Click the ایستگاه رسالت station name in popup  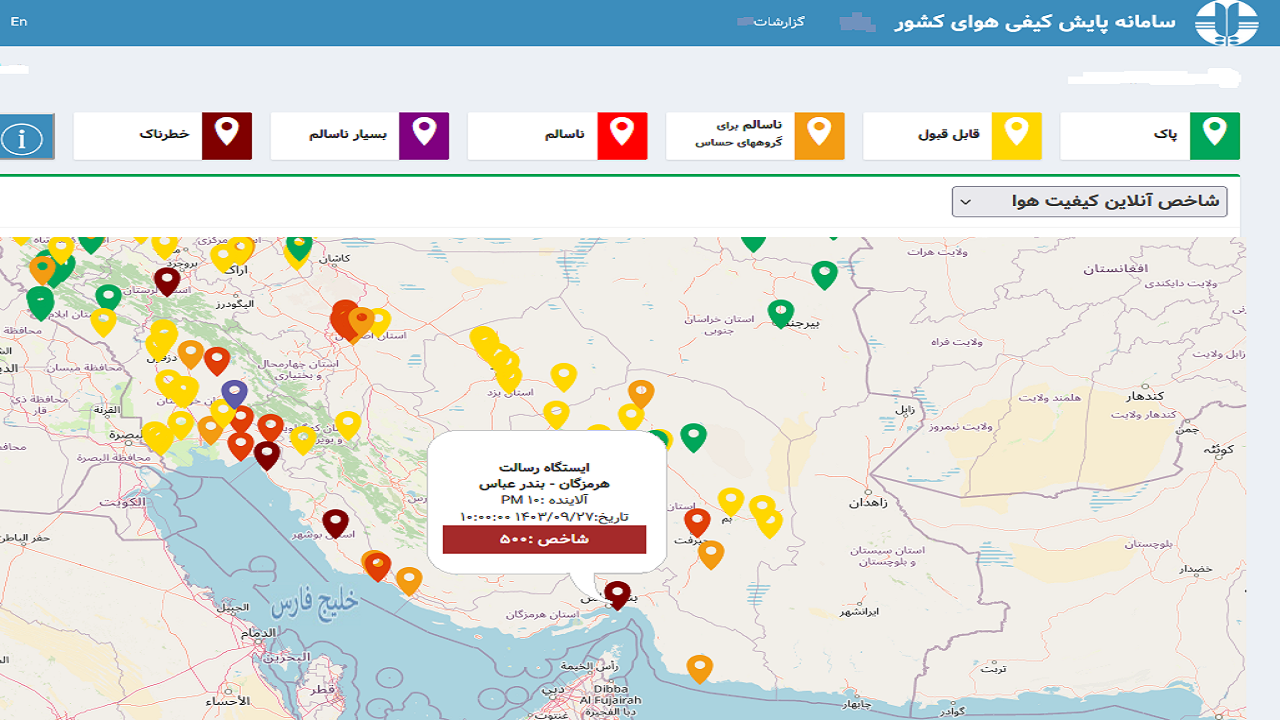point(545,467)
